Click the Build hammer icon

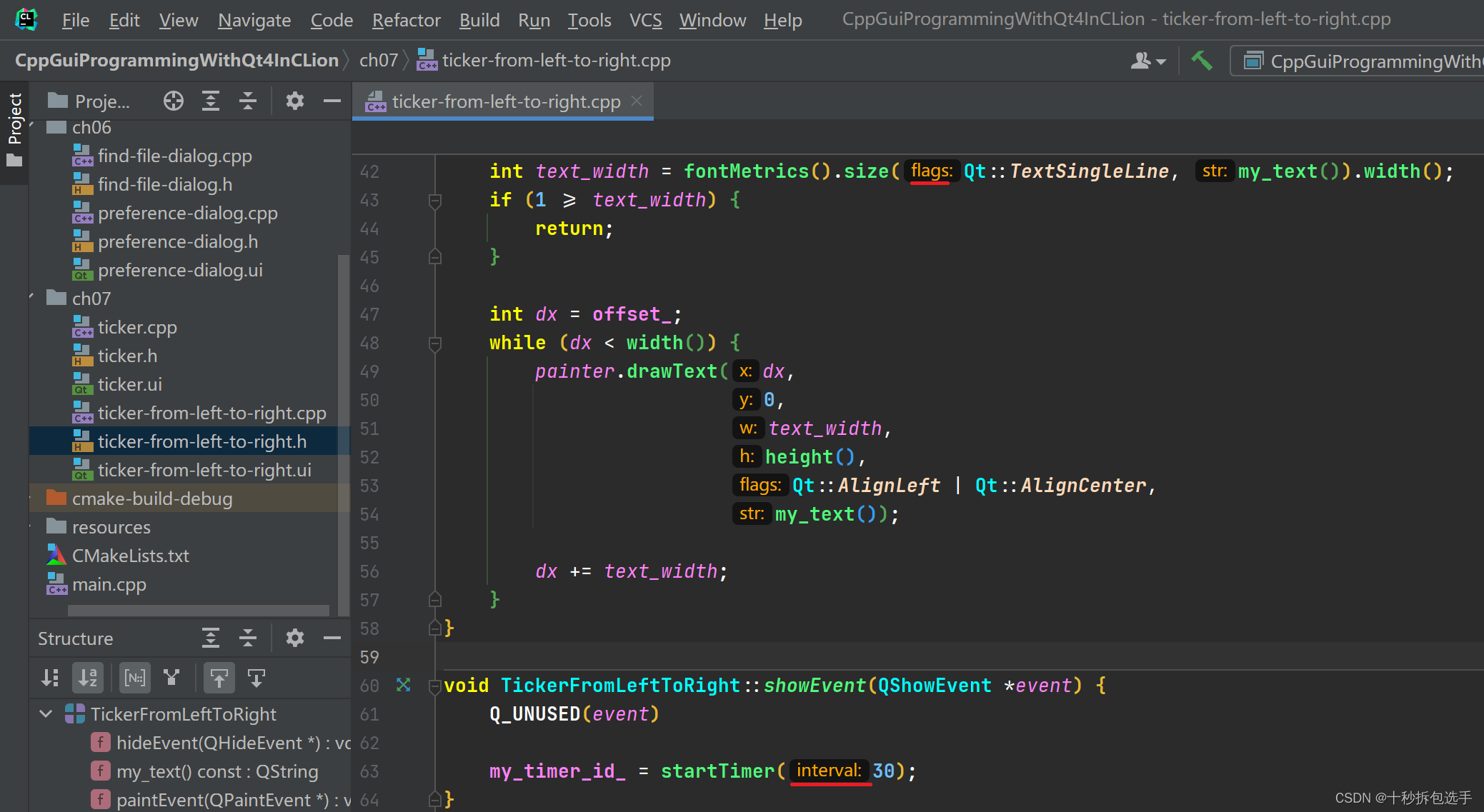click(1201, 61)
